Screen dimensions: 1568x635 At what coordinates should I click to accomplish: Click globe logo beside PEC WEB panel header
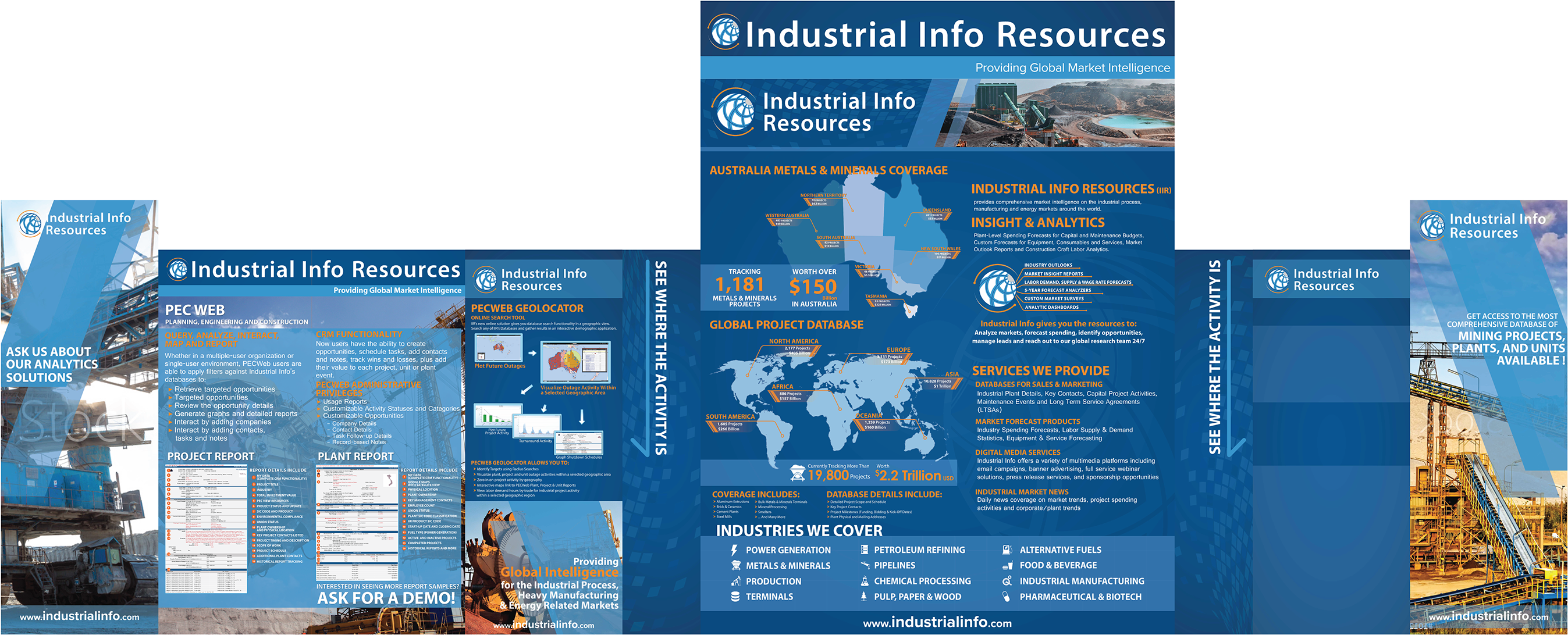pos(177,269)
